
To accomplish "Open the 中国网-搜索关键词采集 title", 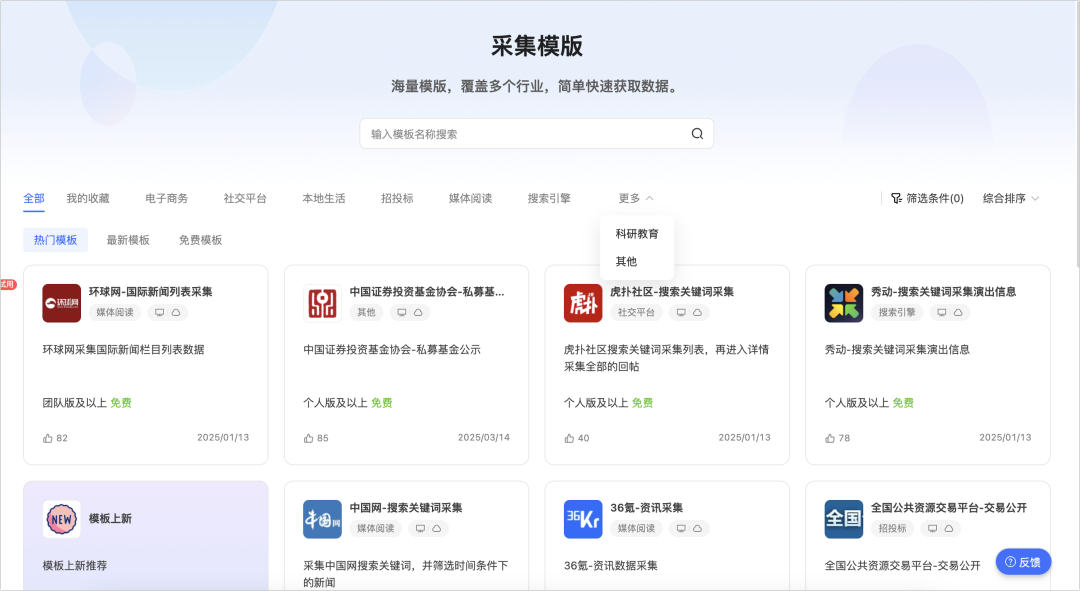I will pos(406,508).
